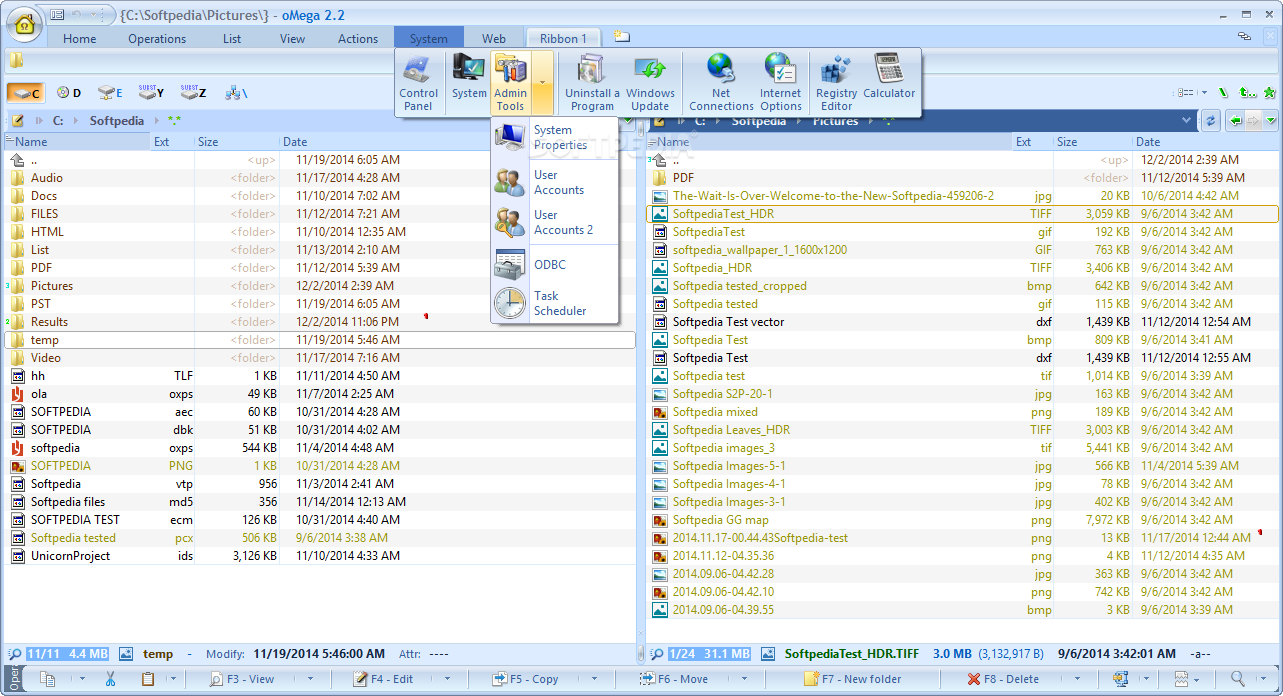Switch to network drive E
The height and width of the screenshot is (696, 1283).
110,93
